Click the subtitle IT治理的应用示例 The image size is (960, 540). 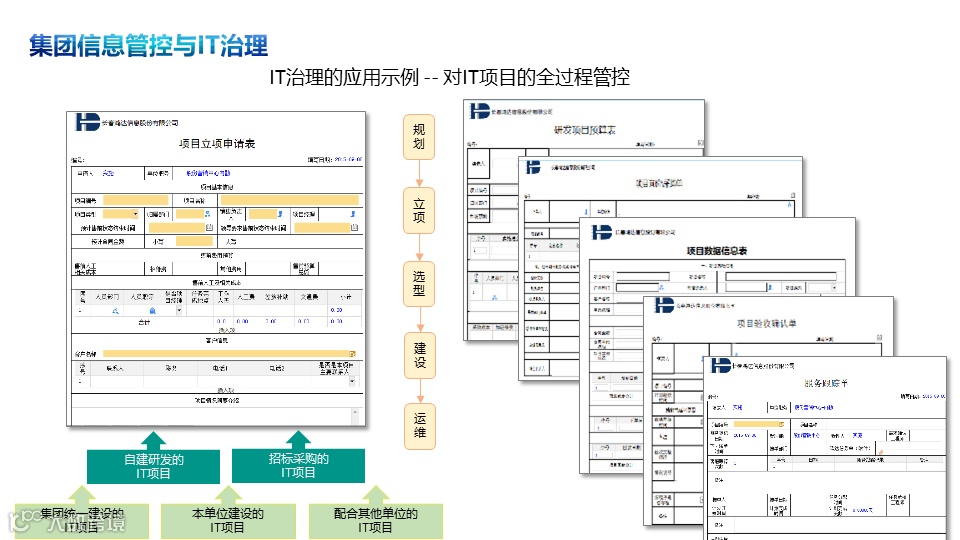tap(344, 77)
